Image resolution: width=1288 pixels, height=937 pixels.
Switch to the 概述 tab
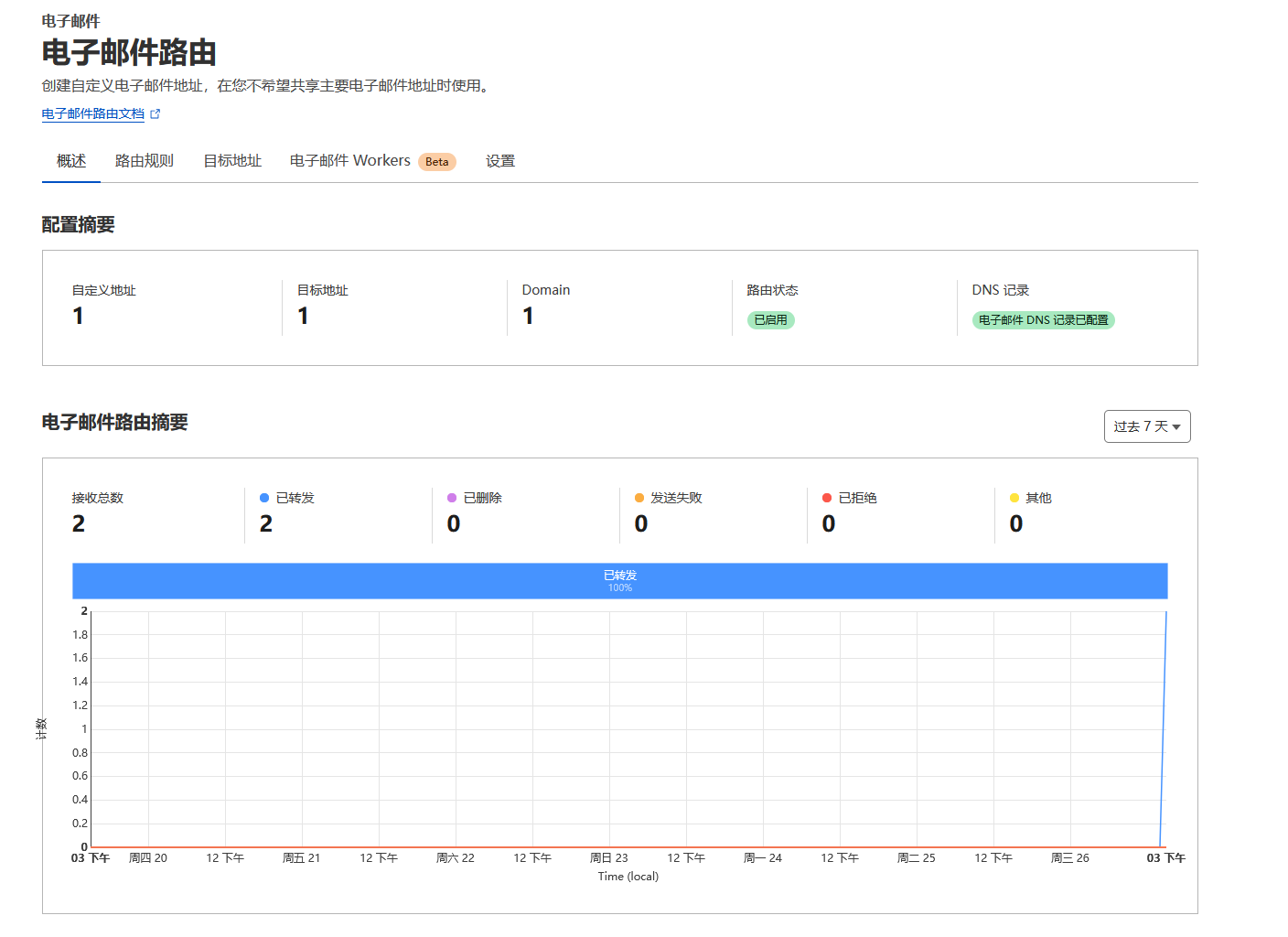pos(71,161)
